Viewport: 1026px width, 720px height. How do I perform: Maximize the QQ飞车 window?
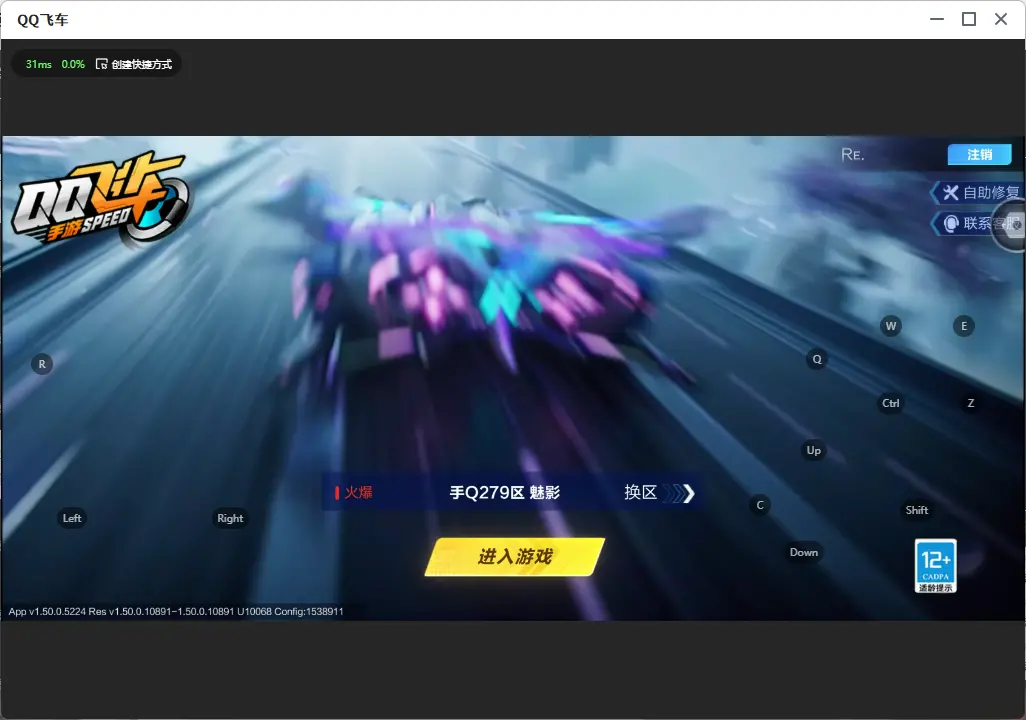coord(969,19)
